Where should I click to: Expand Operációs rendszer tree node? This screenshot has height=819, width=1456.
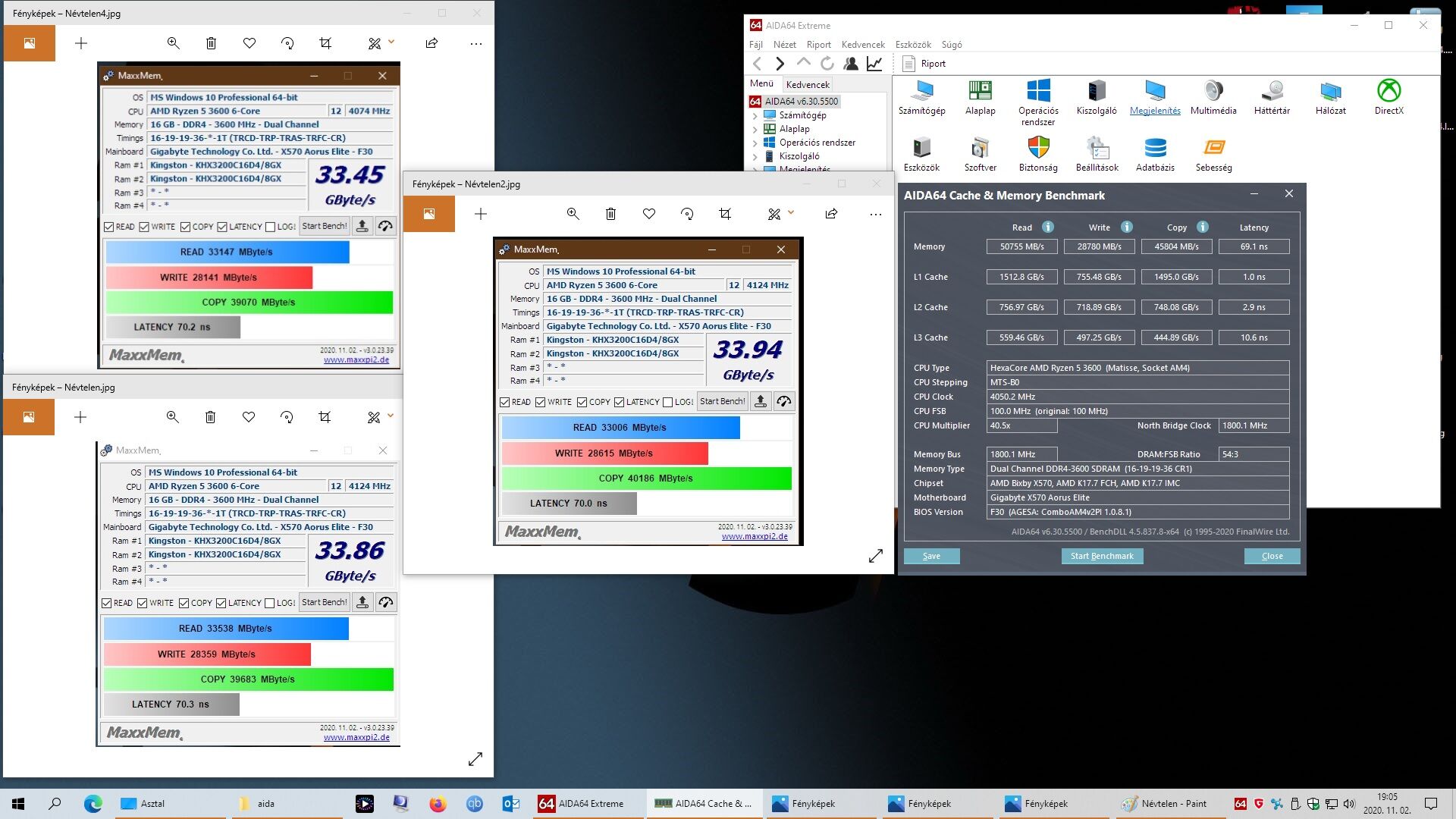pyautogui.click(x=755, y=143)
